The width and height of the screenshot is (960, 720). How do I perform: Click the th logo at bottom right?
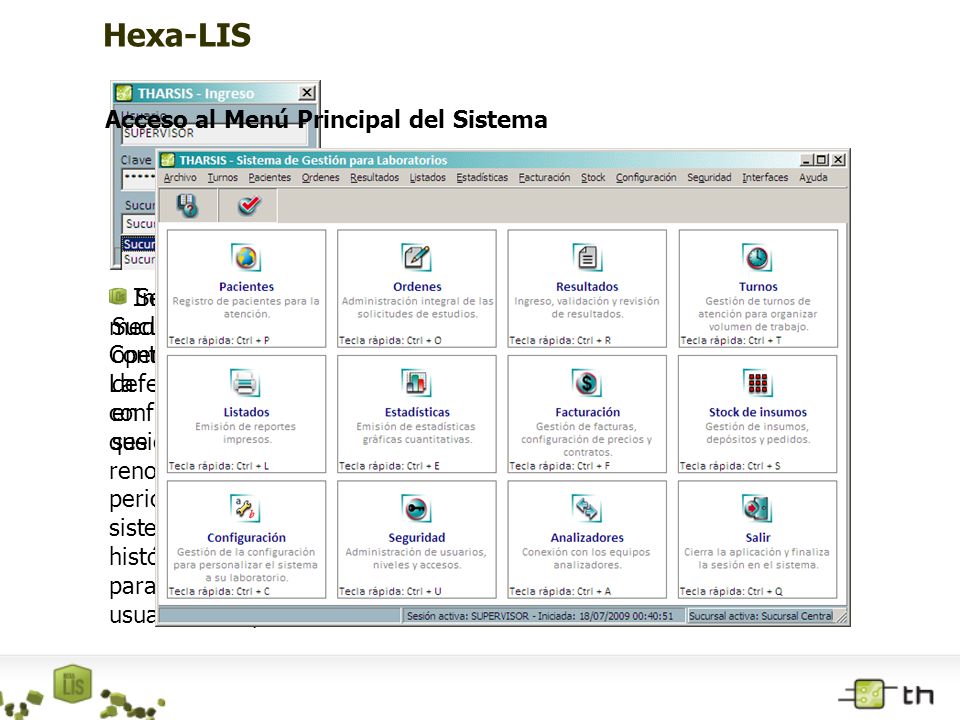tap(887, 694)
